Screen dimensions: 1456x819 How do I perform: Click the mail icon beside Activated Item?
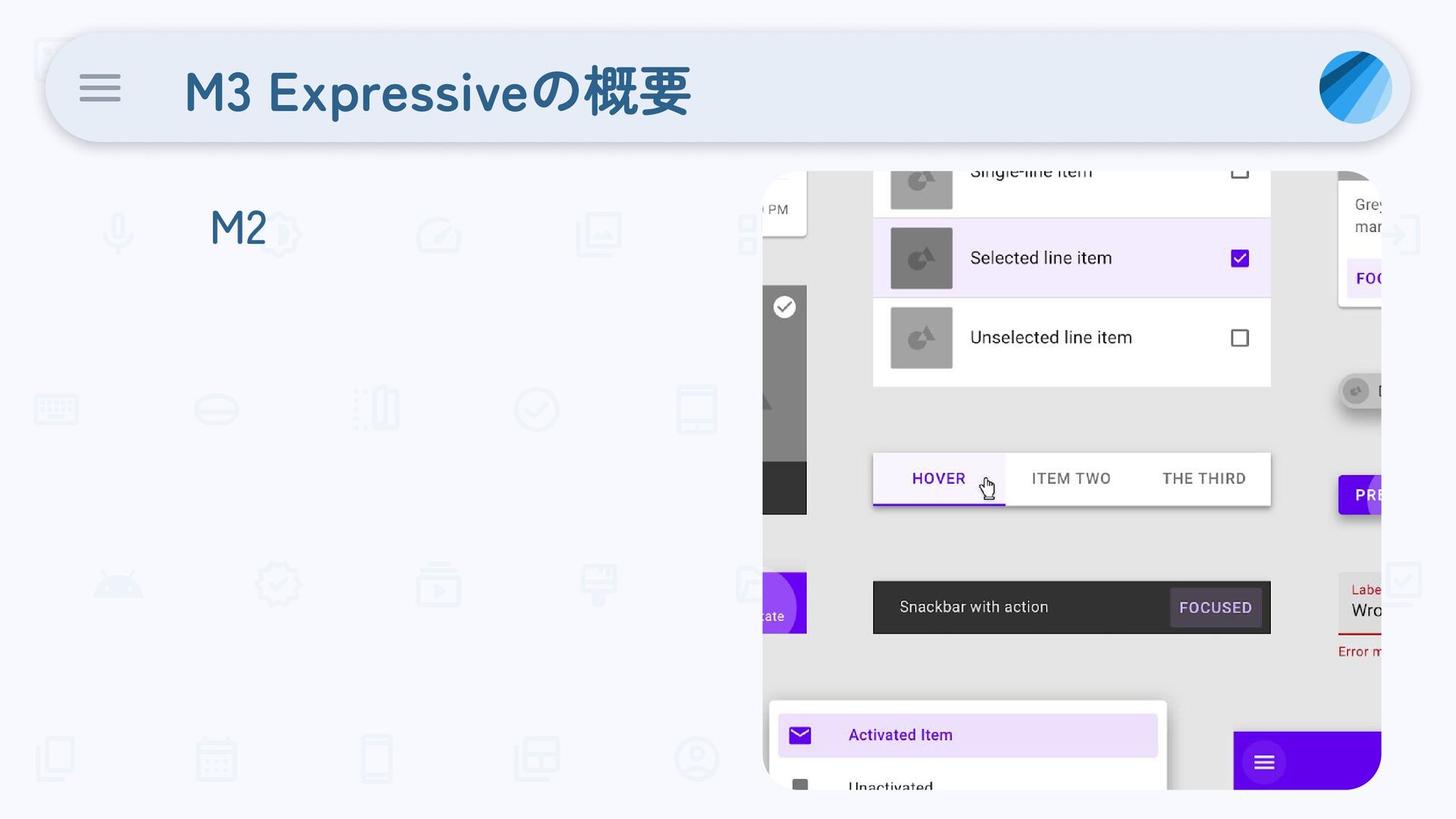800,735
